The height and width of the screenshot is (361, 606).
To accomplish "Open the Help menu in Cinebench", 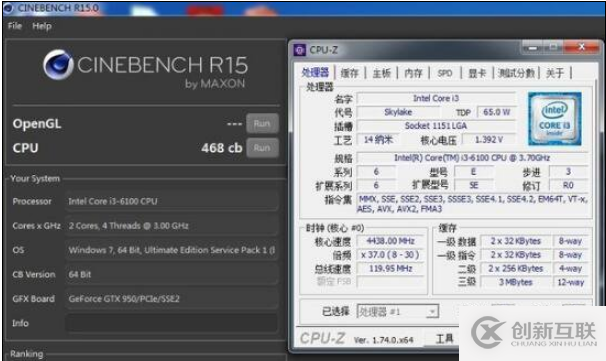I will point(42,26).
